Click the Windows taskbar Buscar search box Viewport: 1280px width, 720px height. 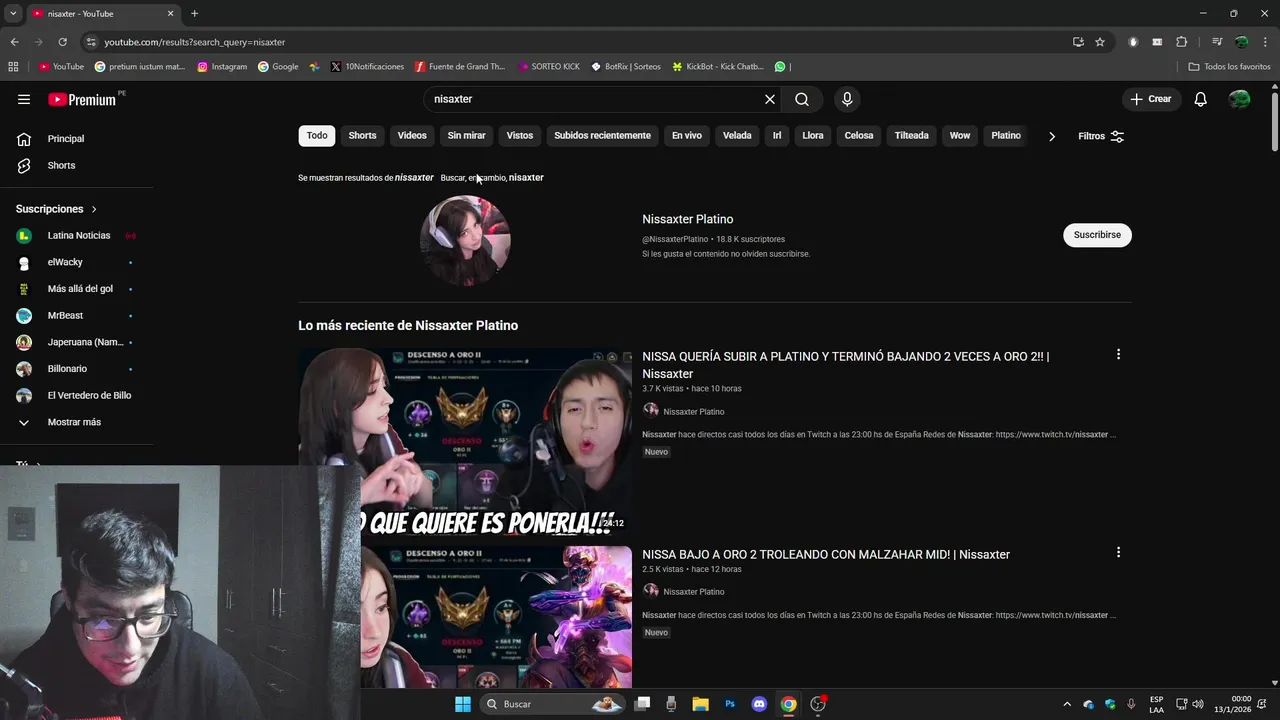551,704
